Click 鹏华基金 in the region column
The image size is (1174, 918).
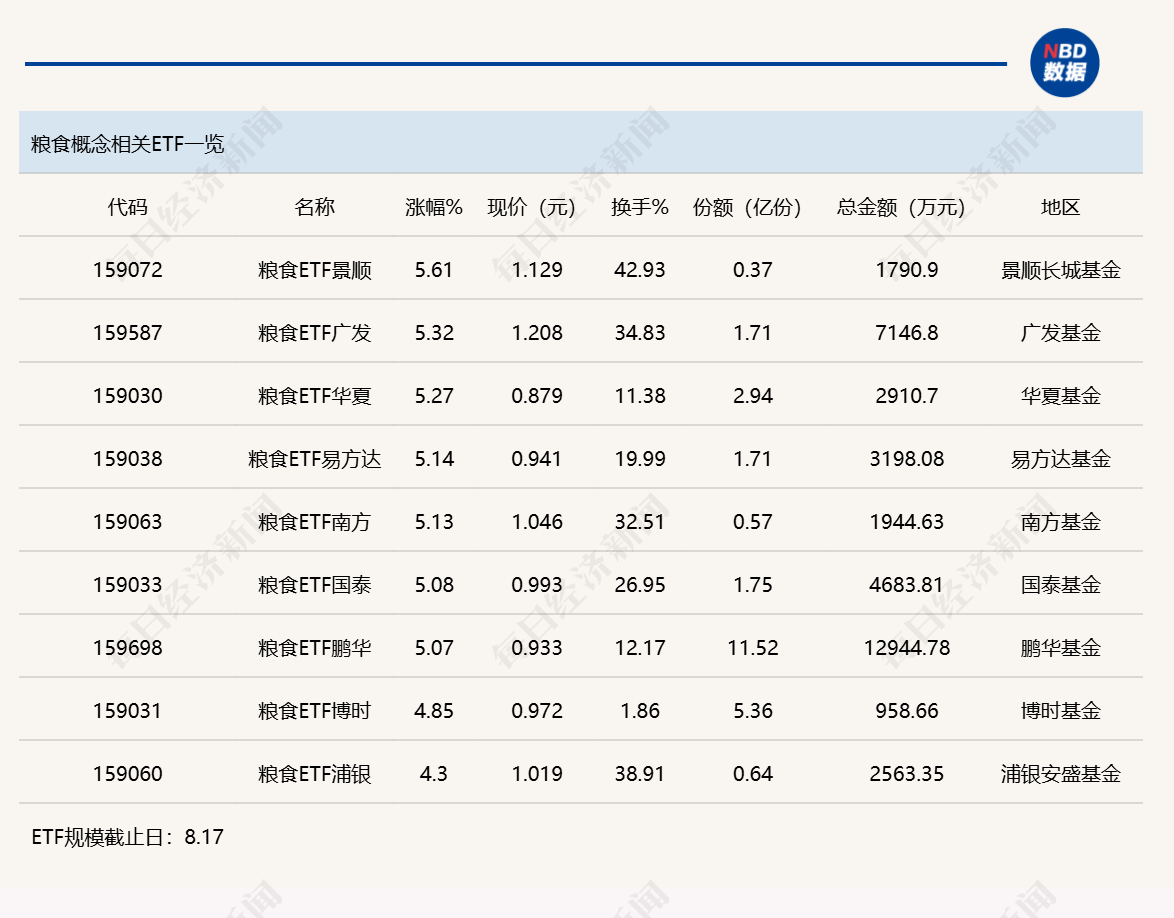(1060, 647)
